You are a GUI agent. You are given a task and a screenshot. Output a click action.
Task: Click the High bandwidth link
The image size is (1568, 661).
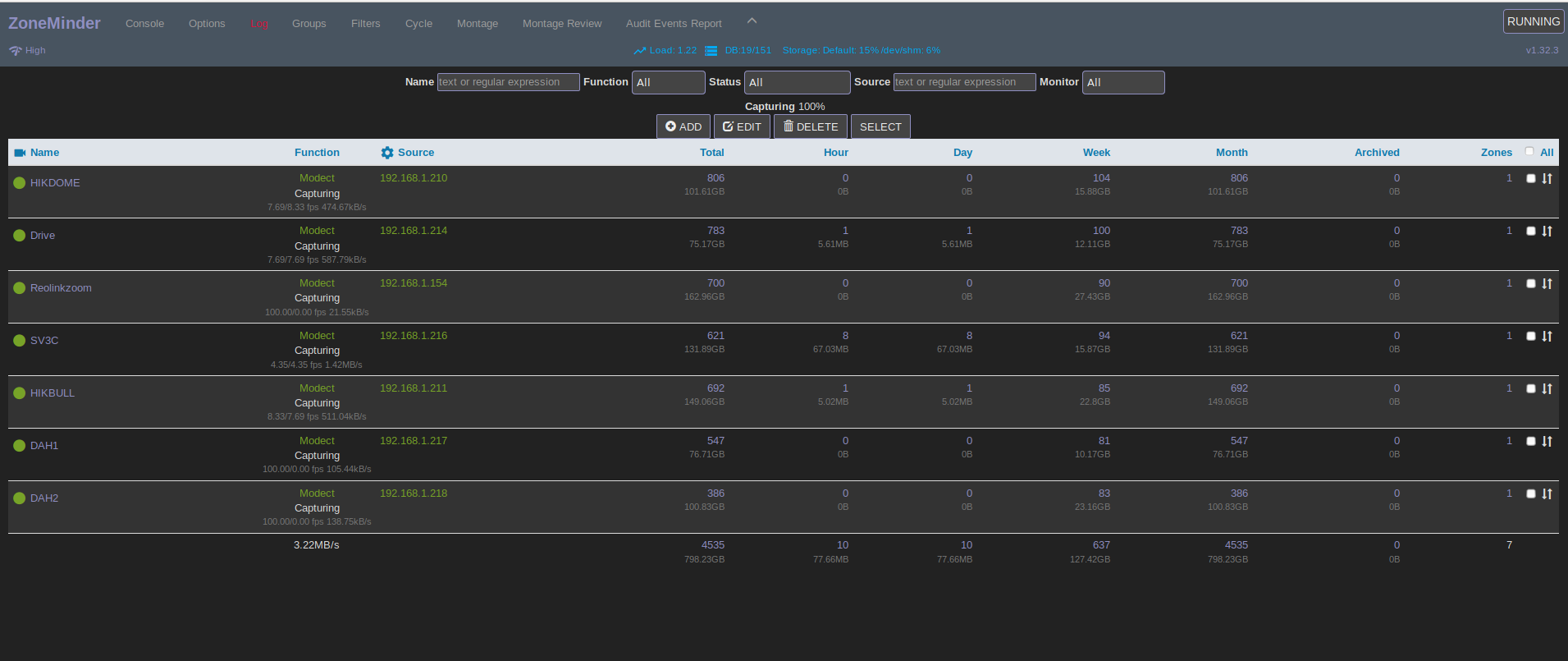[x=35, y=51]
